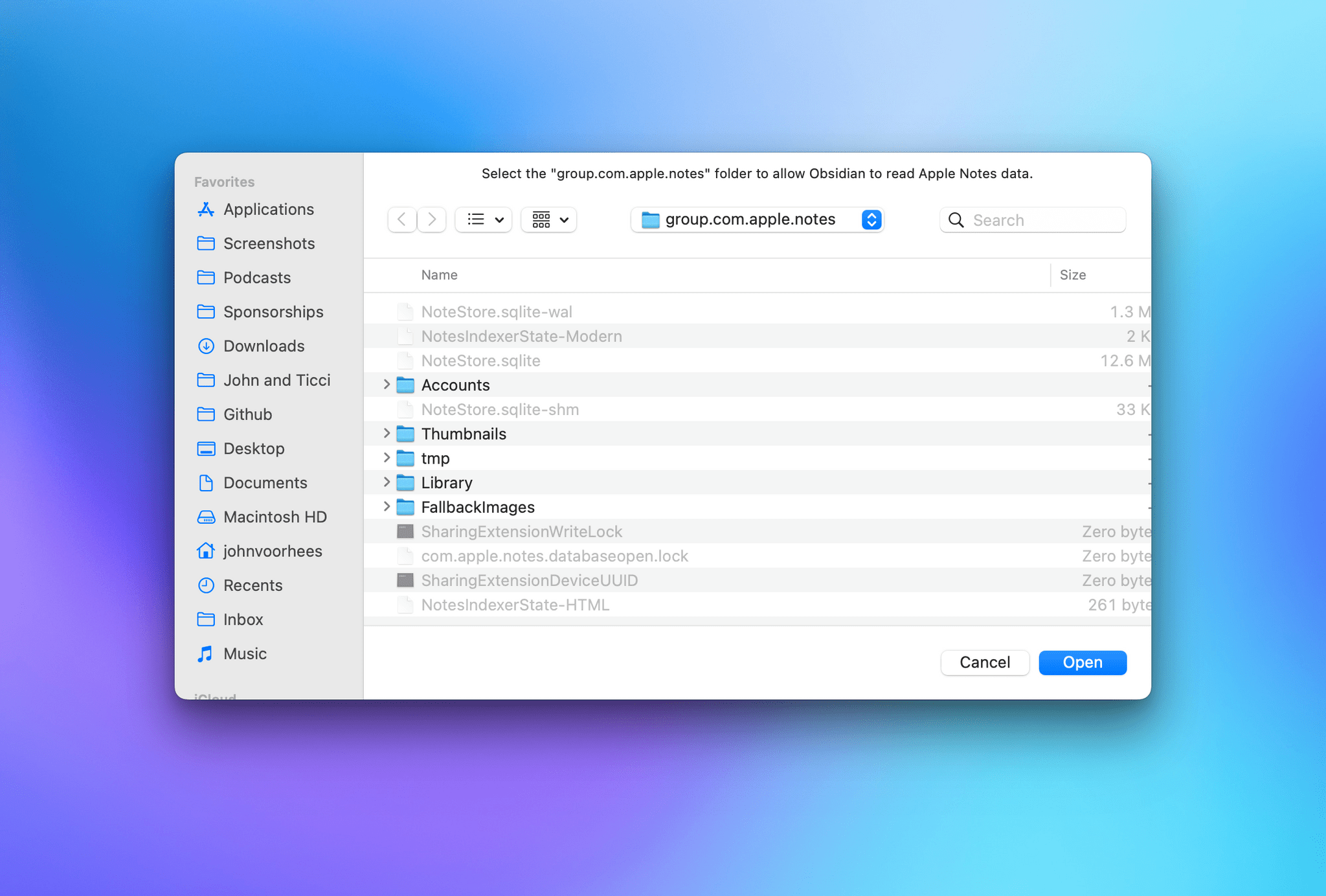Select the Recents sidebar item
This screenshot has height=896, width=1326.
pos(253,585)
